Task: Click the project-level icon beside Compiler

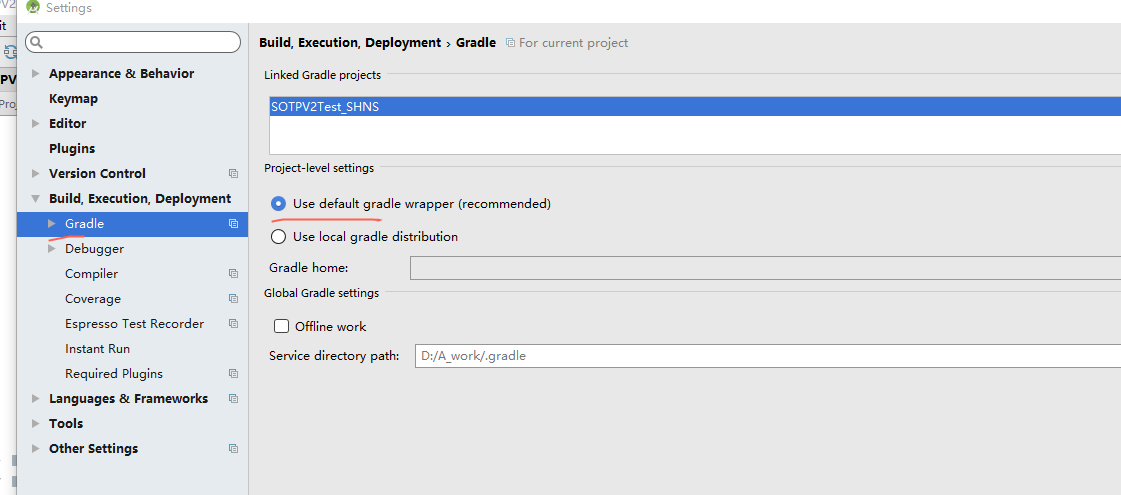Action: click(x=233, y=274)
